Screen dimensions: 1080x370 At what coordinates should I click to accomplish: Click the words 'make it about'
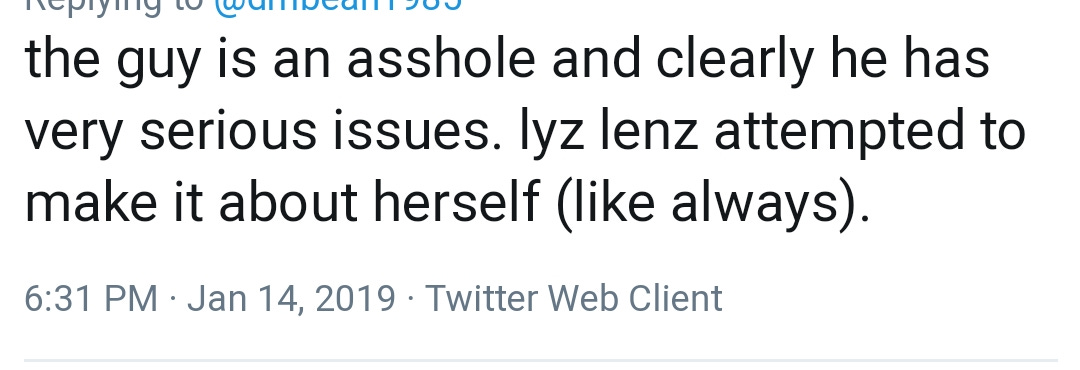pyautogui.click(x=191, y=203)
